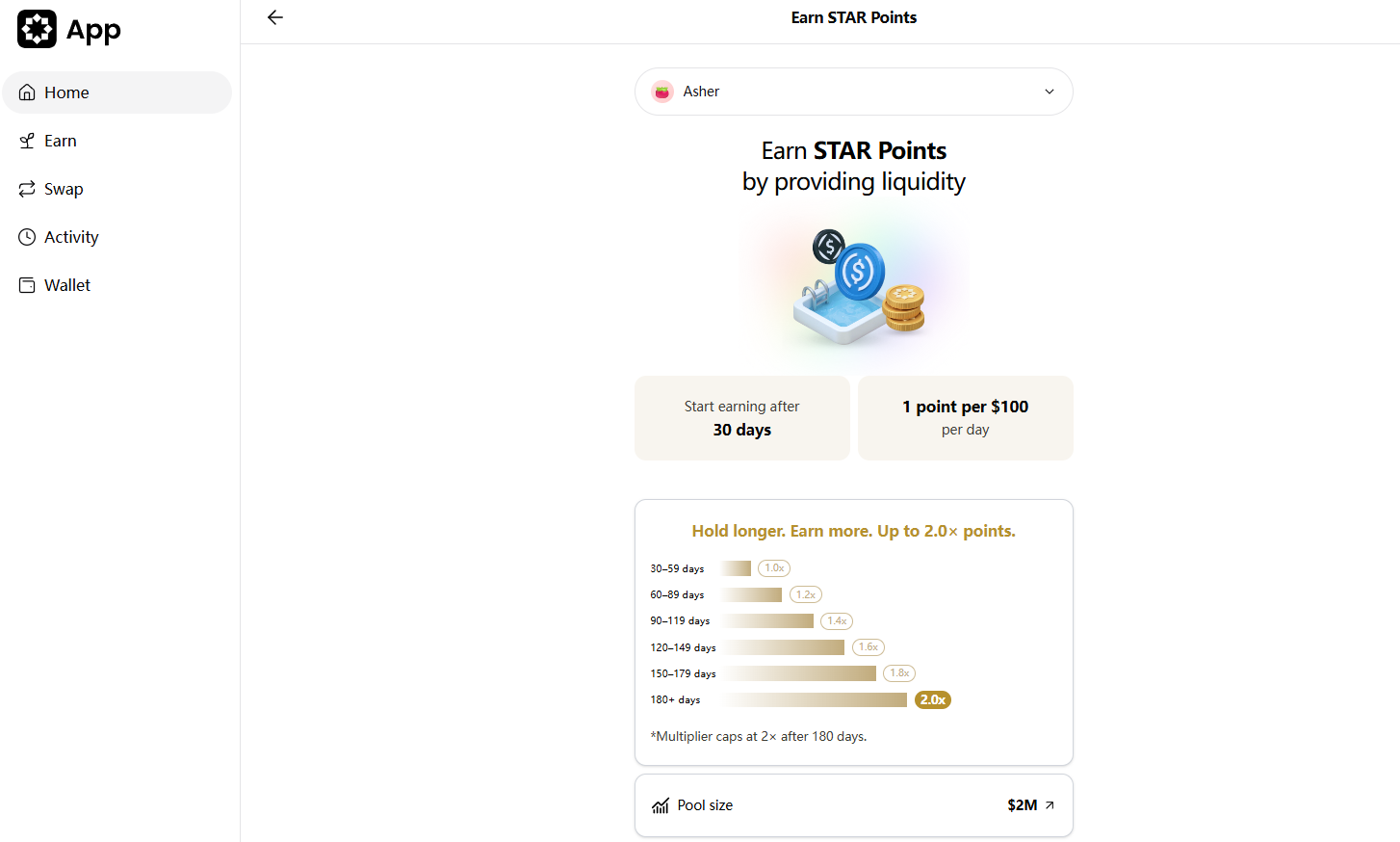
Task: Open the Earn section via its icon
Action: tap(27, 140)
